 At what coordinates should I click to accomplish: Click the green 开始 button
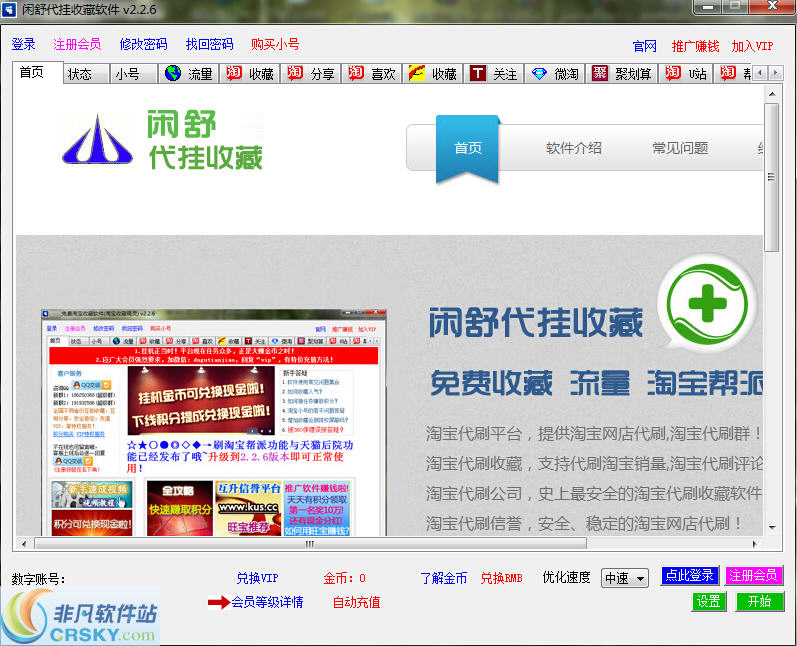(x=760, y=601)
